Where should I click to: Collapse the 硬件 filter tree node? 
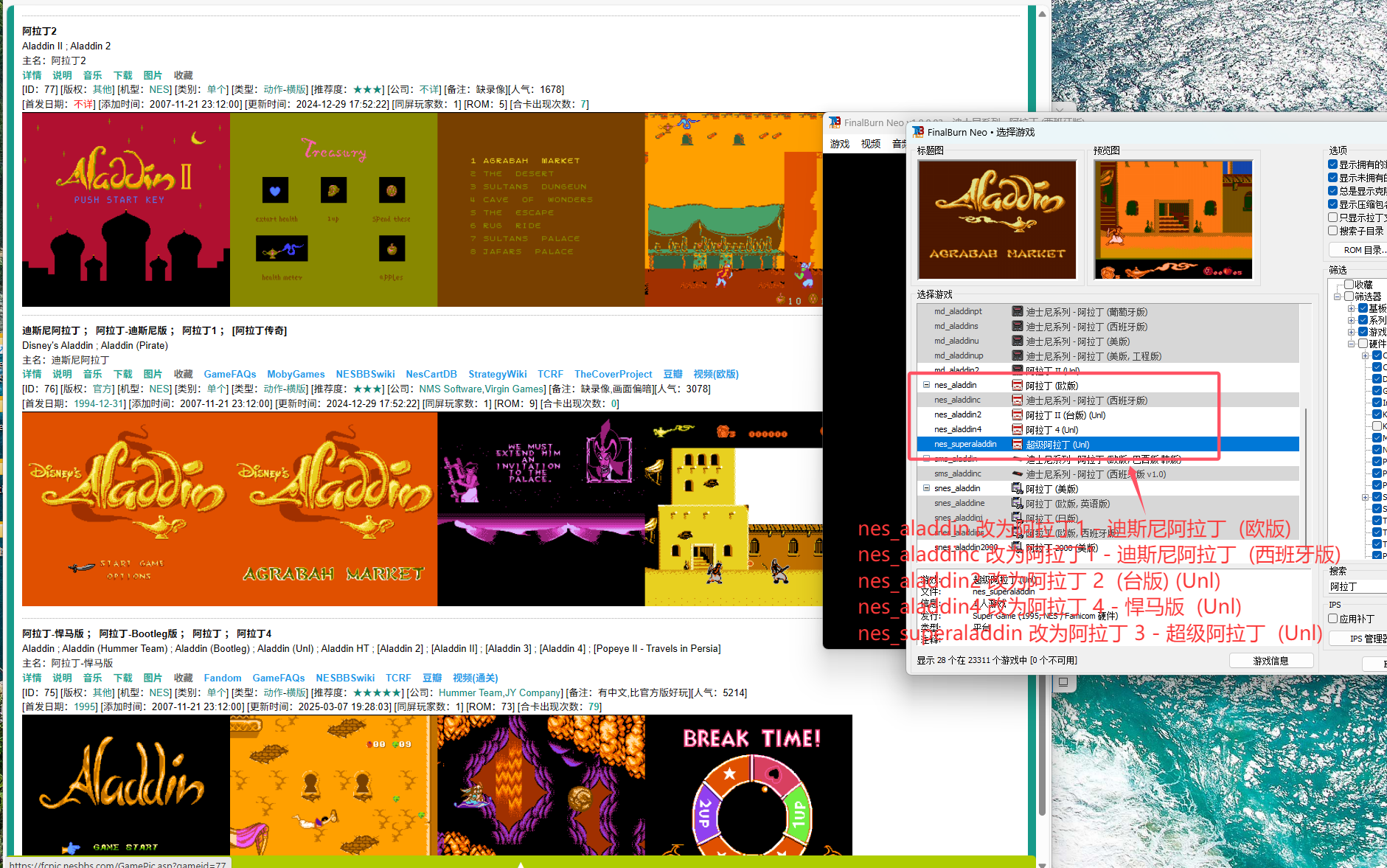point(1352,344)
